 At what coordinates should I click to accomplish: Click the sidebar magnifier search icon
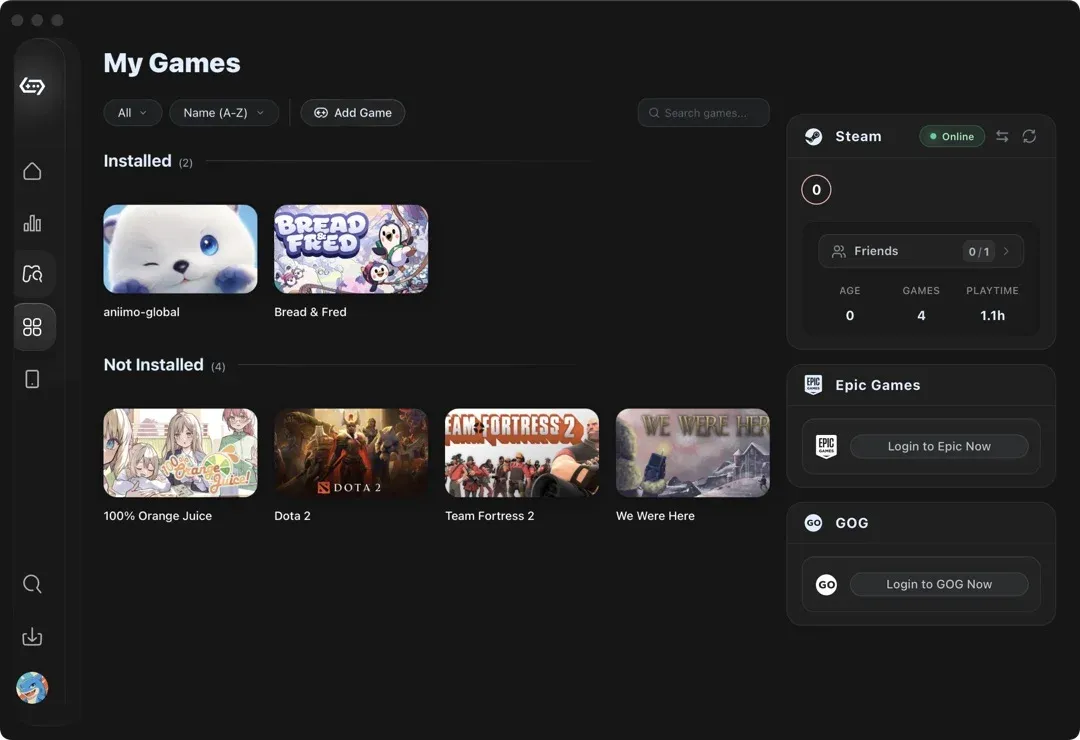32,584
